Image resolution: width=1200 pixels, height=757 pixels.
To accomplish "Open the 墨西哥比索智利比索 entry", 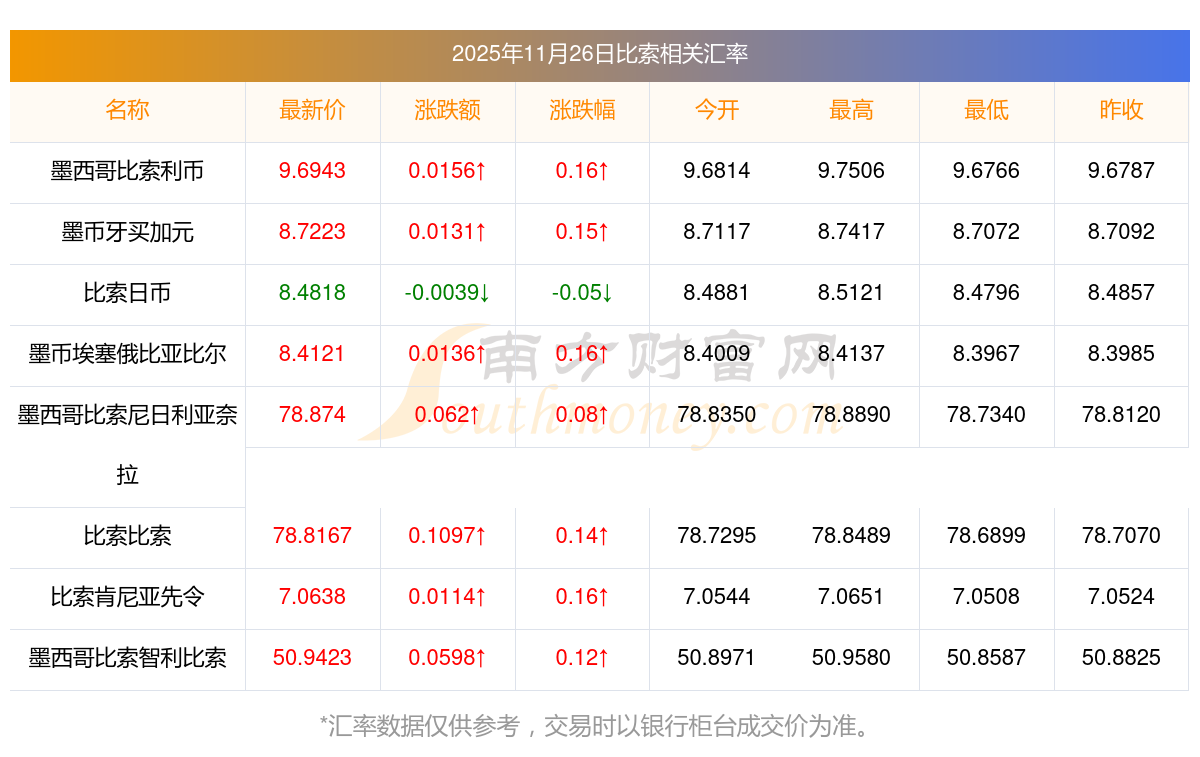I will tap(127, 658).
